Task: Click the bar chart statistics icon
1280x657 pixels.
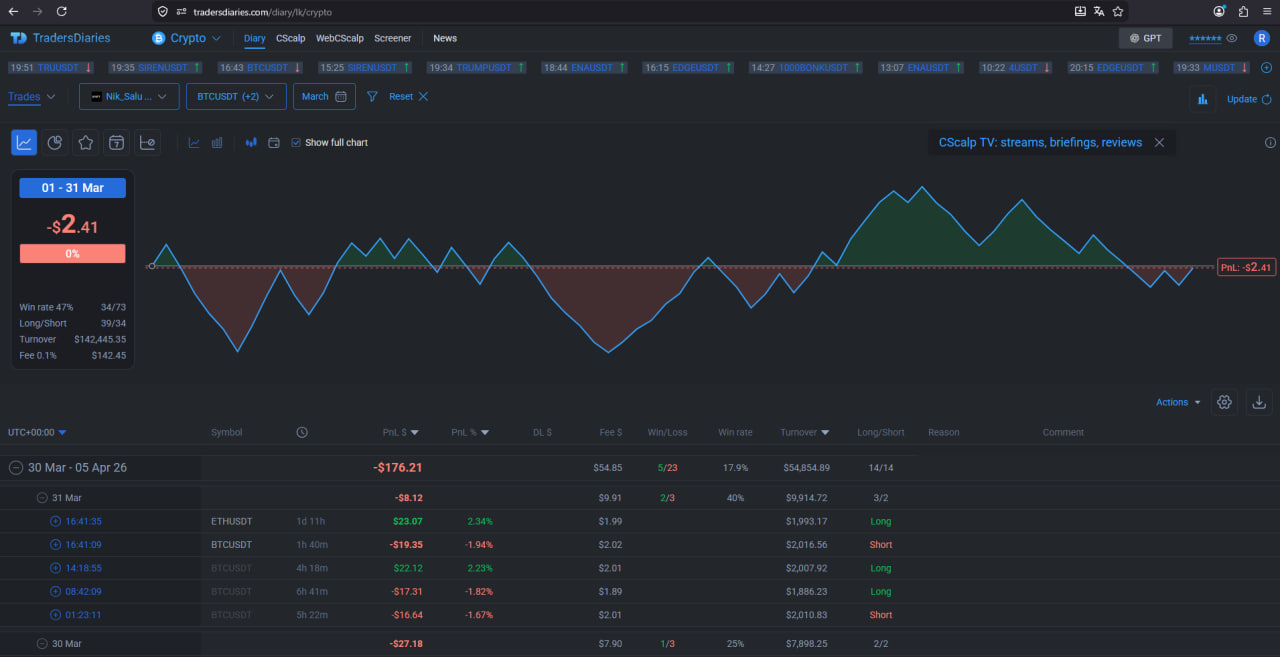Action: pos(1202,99)
